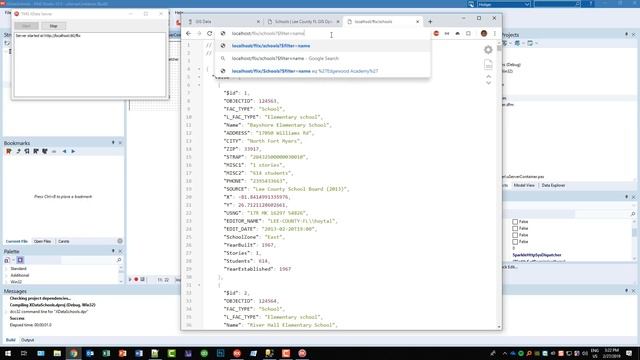Choose the first localhost $filter=name suggestion
This screenshot has height=360, width=640.
pos(322,46)
